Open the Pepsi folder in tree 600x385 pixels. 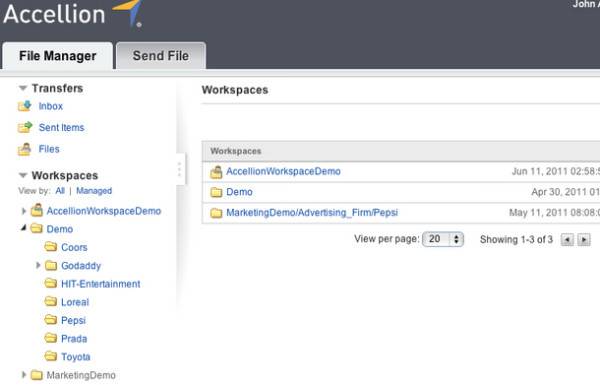(73, 320)
